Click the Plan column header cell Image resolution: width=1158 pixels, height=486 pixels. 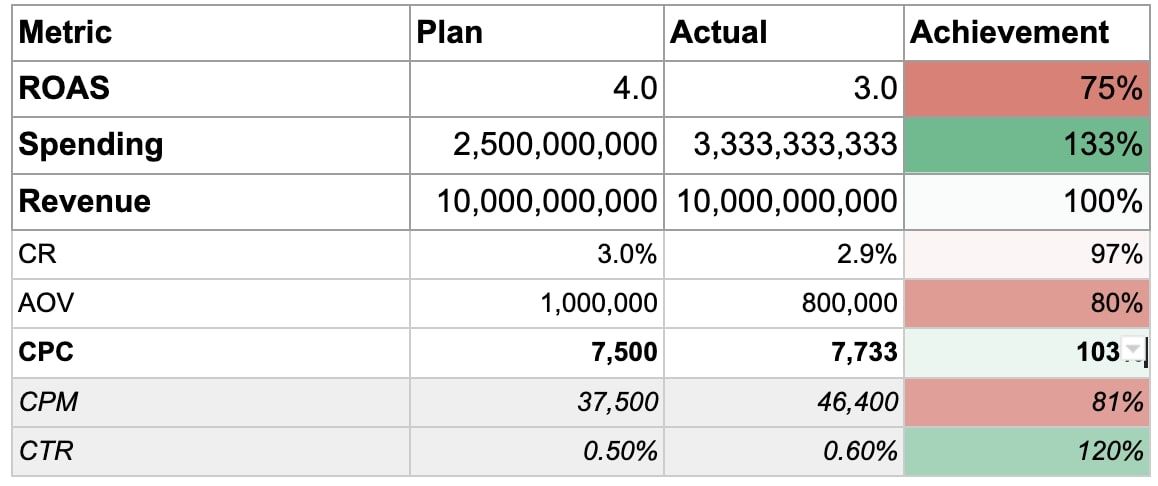pyautogui.click(x=536, y=32)
